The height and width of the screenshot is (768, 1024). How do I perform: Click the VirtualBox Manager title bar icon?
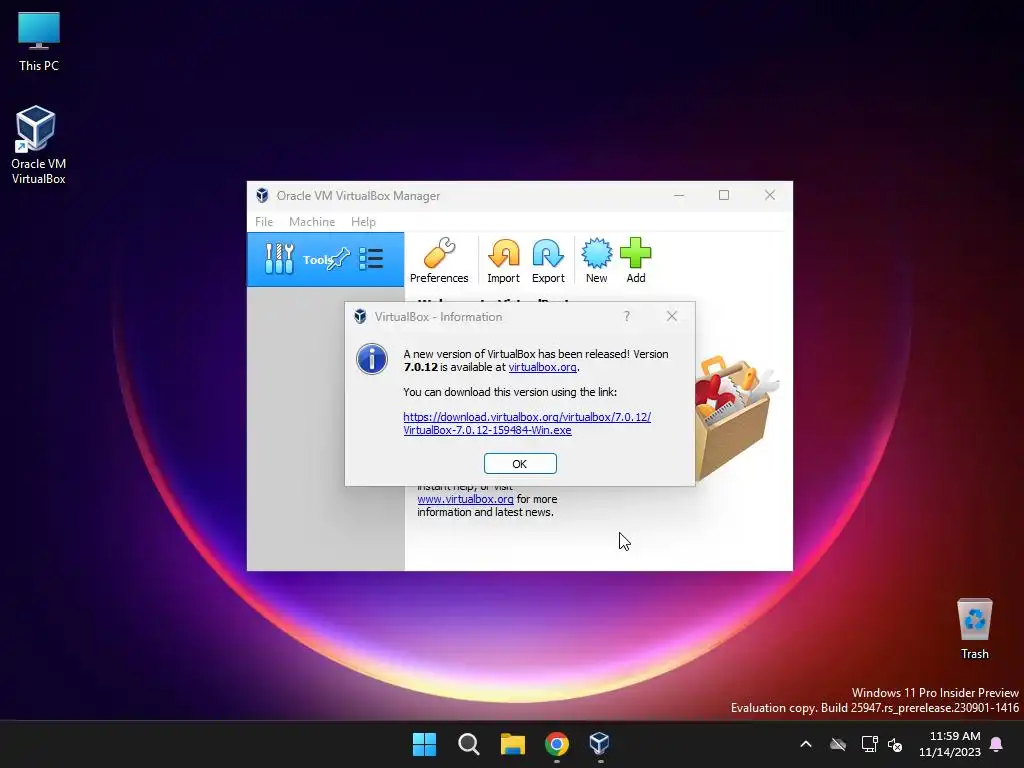262,195
